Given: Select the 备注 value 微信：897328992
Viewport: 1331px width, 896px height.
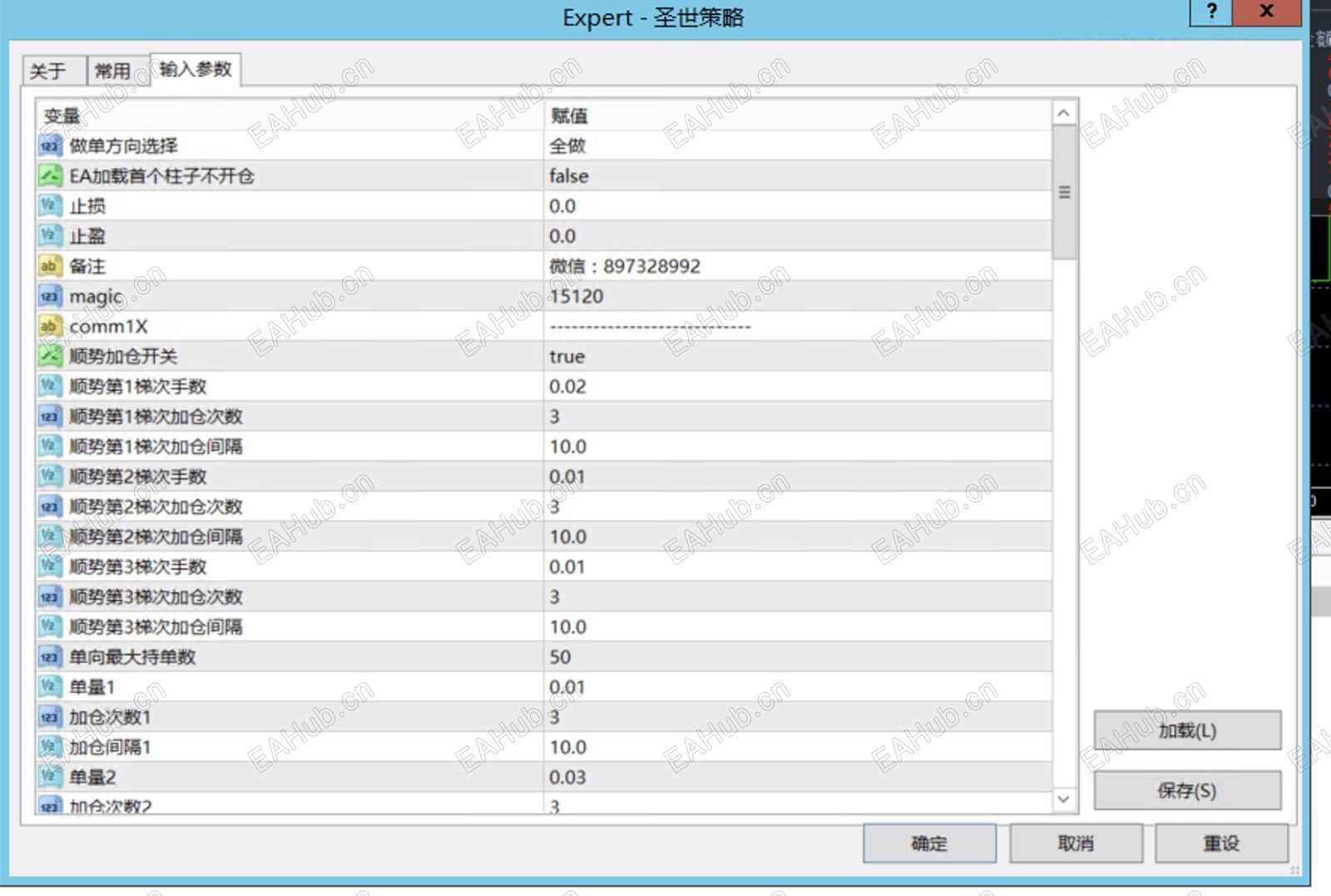Looking at the screenshot, I should pos(625,266).
